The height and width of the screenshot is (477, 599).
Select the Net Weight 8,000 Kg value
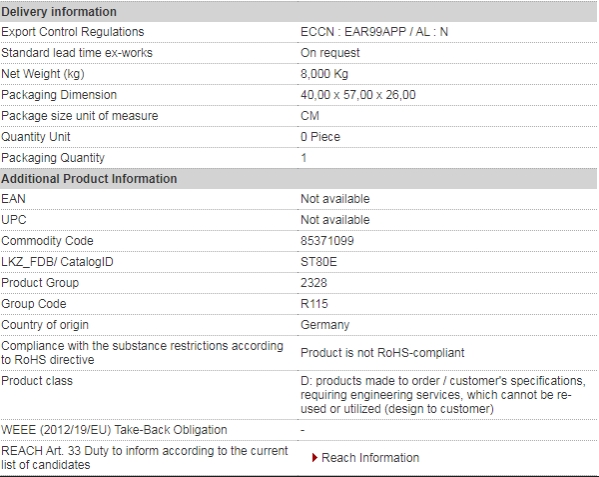click(x=324, y=74)
